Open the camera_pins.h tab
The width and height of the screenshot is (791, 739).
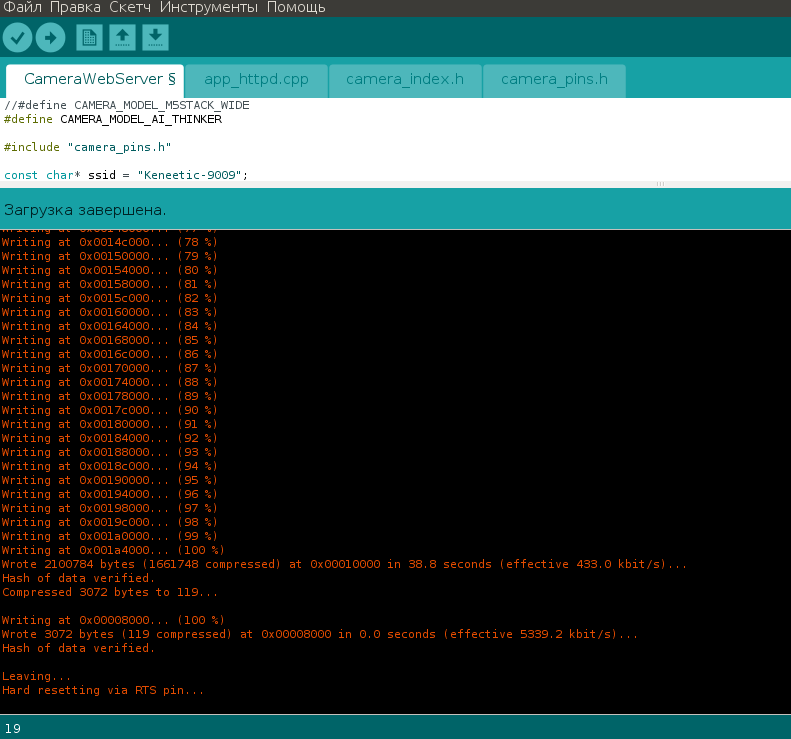pyautogui.click(x=553, y=80)
